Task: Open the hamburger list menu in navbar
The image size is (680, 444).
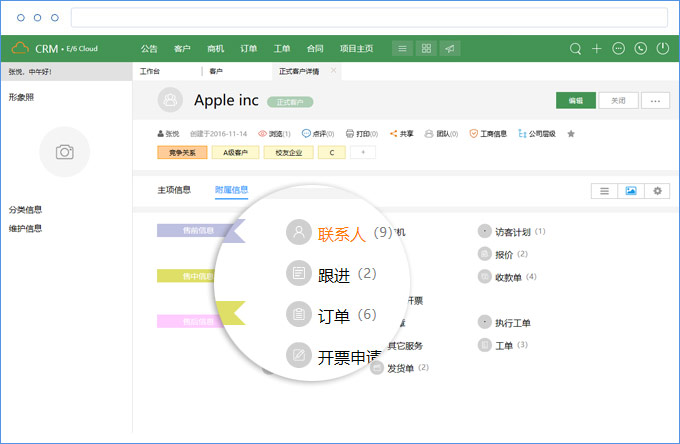Action: tap(402, 48)
